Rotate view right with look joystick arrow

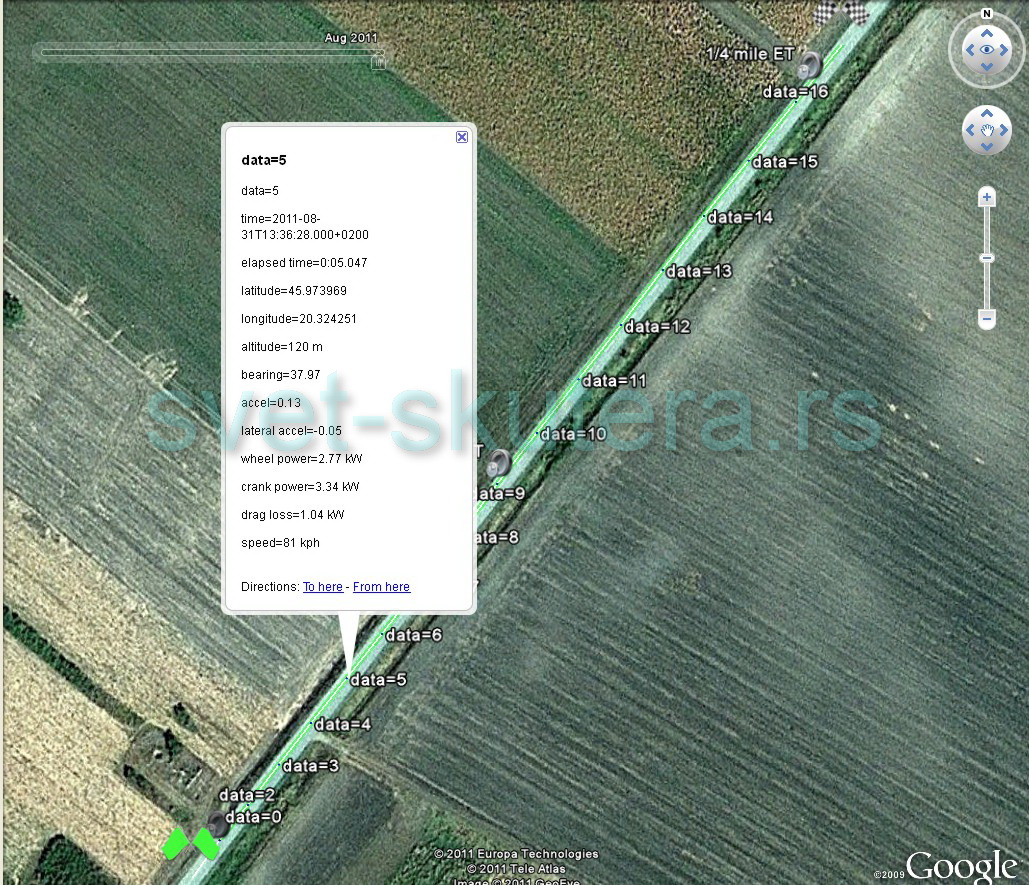click(x=1004, y=50)
